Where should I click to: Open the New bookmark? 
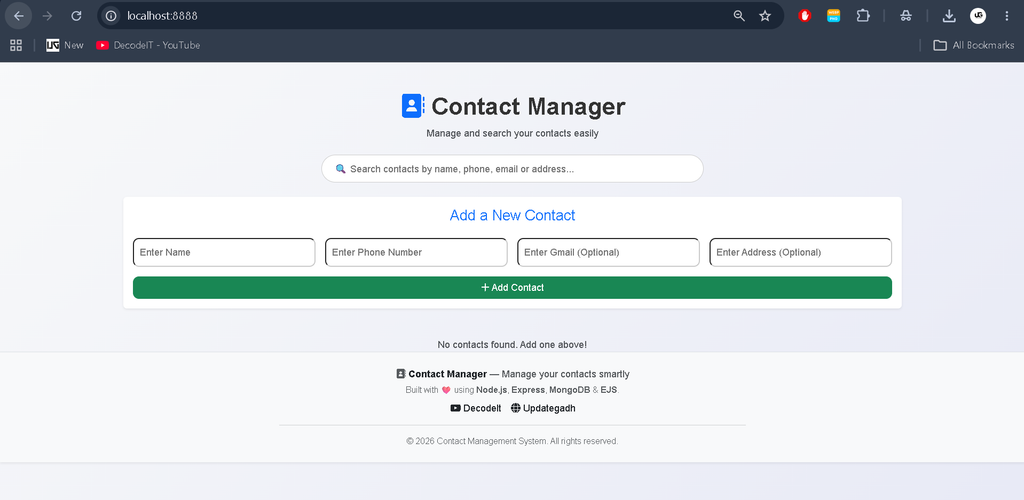(x=65, y=45)
